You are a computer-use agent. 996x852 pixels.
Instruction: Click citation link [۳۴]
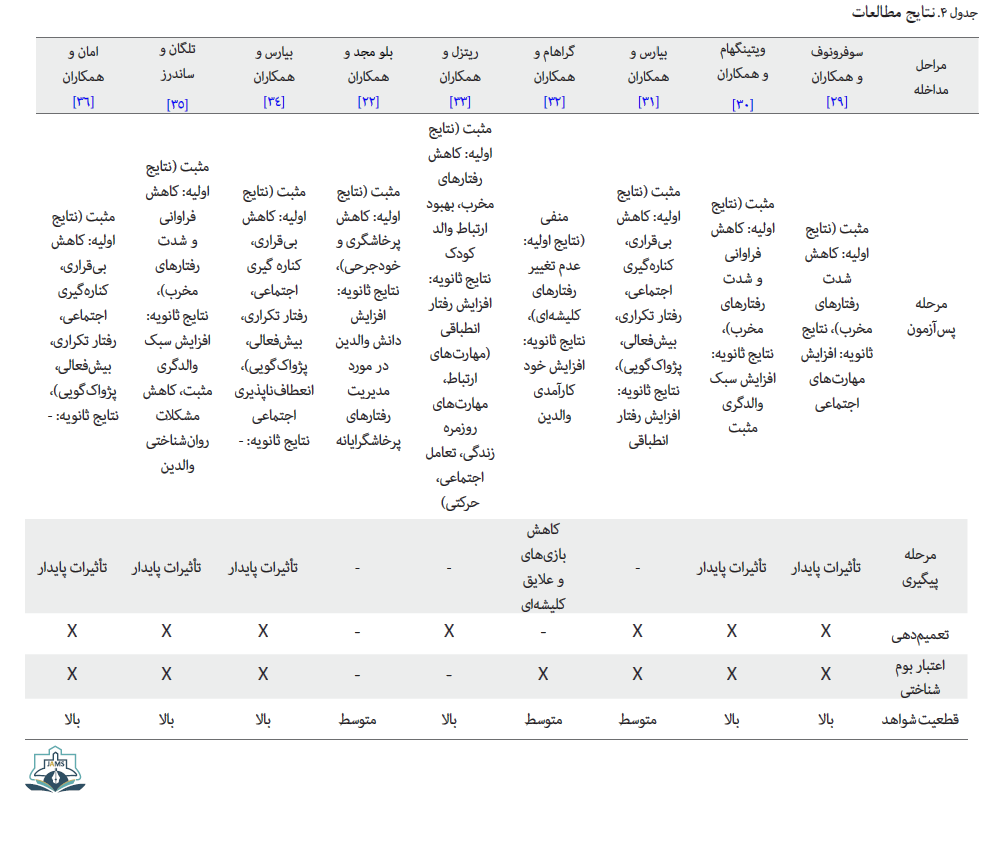click(274, 102)
